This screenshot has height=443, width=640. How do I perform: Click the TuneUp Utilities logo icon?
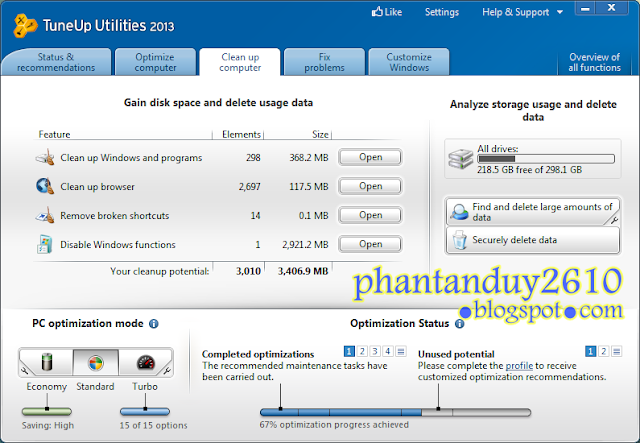[25, 26]
